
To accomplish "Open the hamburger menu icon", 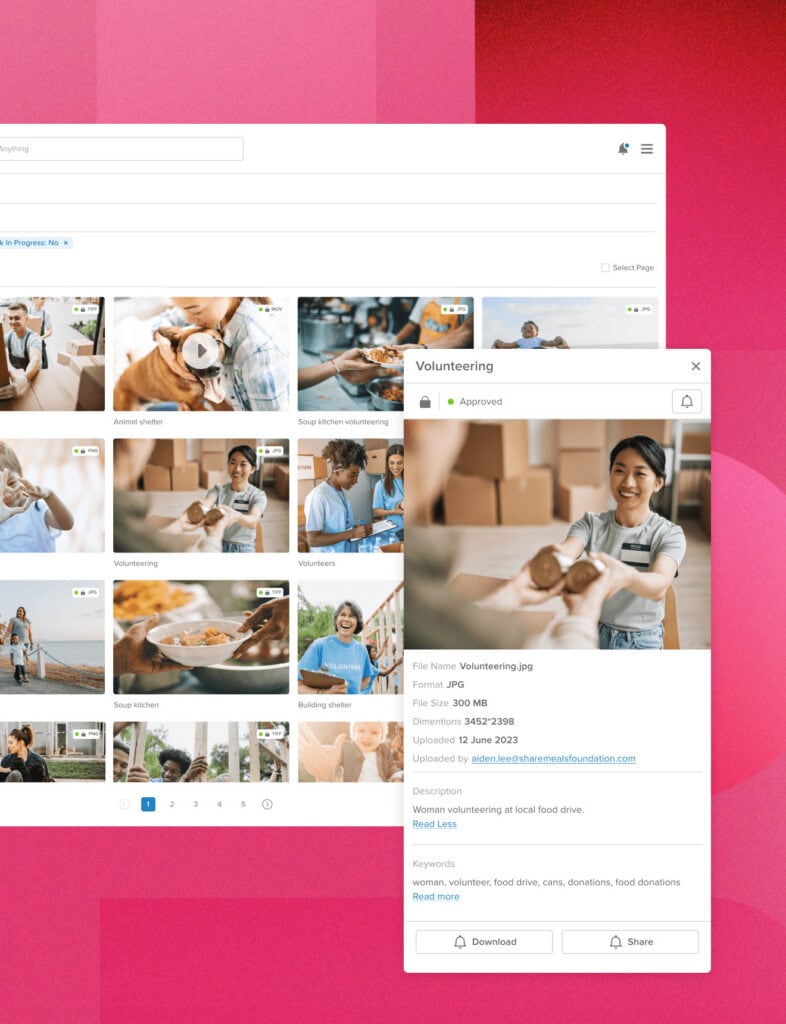I will coord(647,149).
